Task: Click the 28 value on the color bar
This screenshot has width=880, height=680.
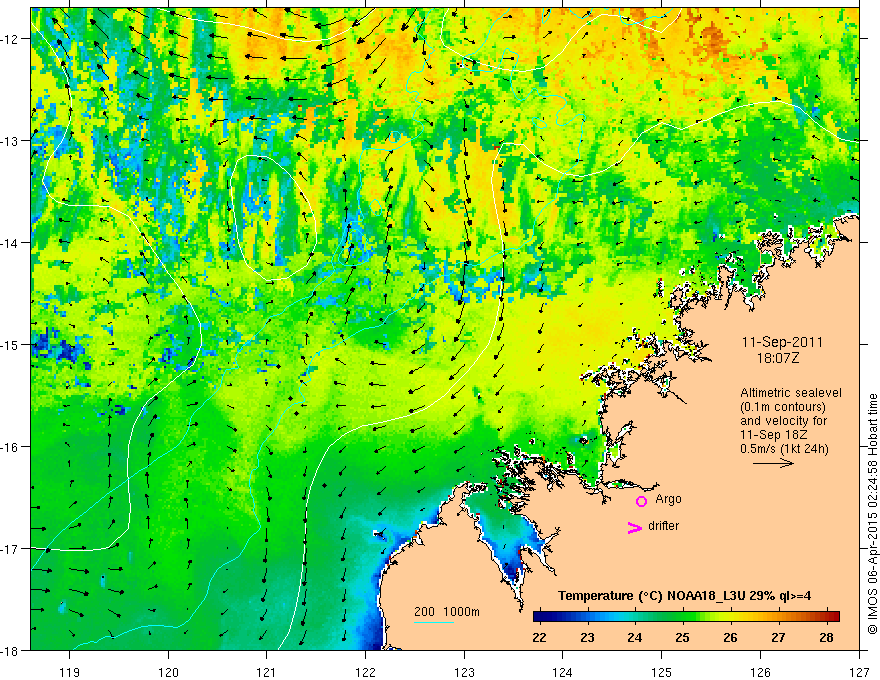Action: (826, 637)
